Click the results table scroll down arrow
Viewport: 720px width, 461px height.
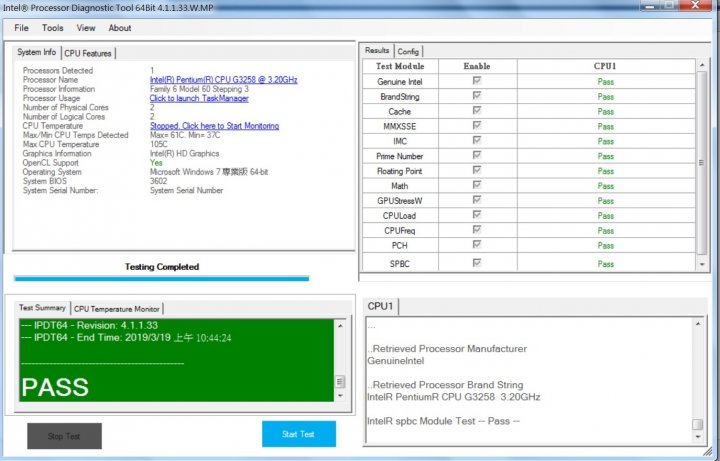click(x=702, y=264)
